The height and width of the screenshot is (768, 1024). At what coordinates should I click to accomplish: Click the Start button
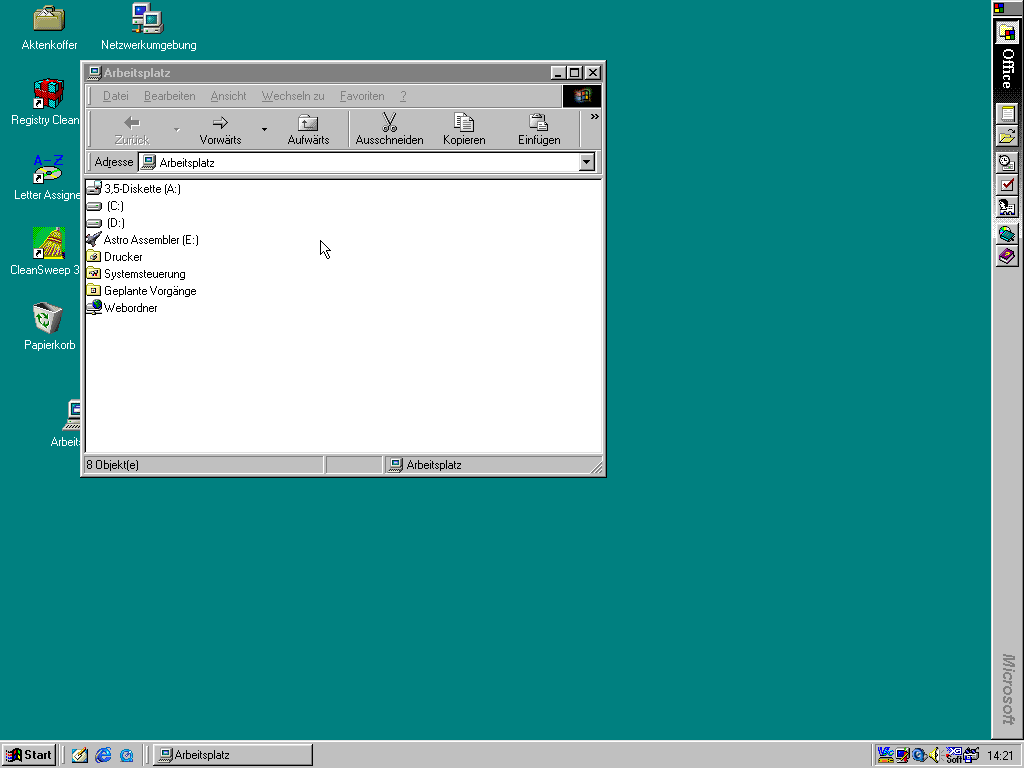click(x=29, y=755)
